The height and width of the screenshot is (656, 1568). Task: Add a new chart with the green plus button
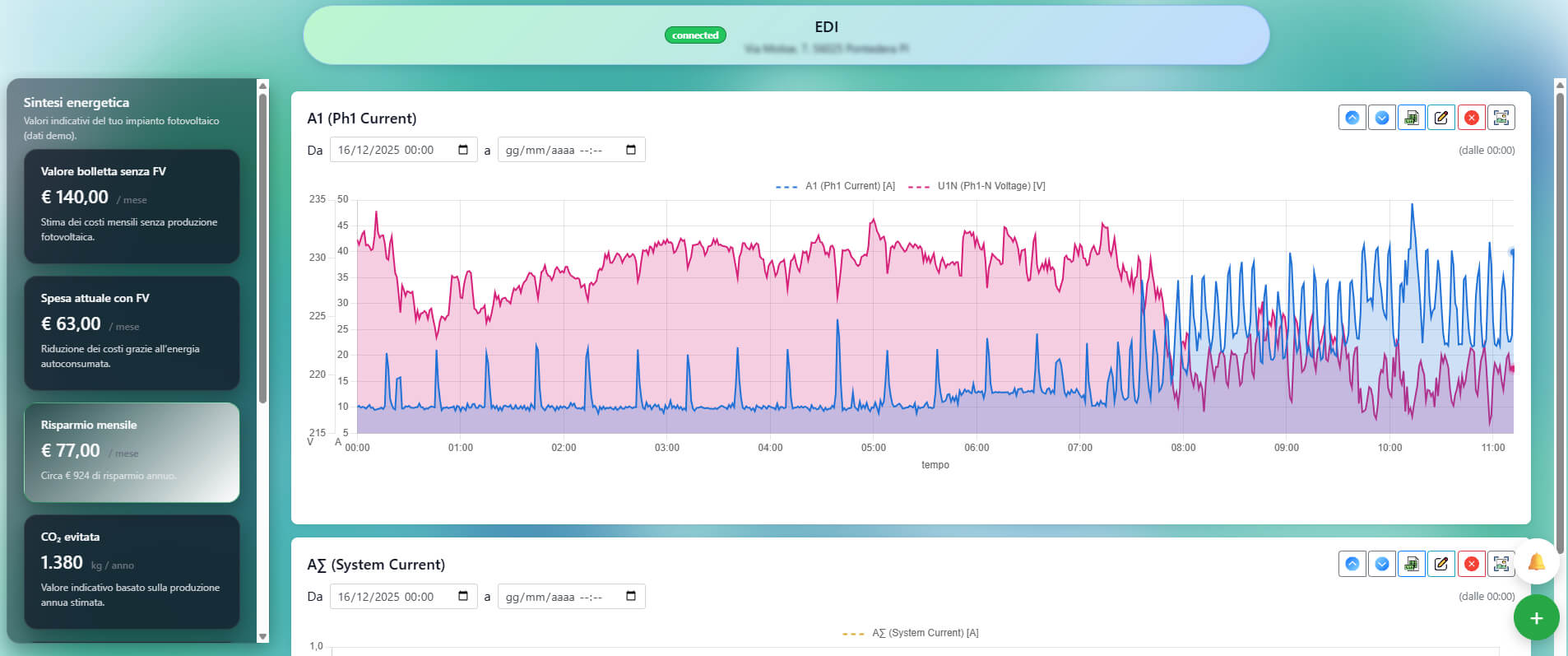tap(1536, 618)
